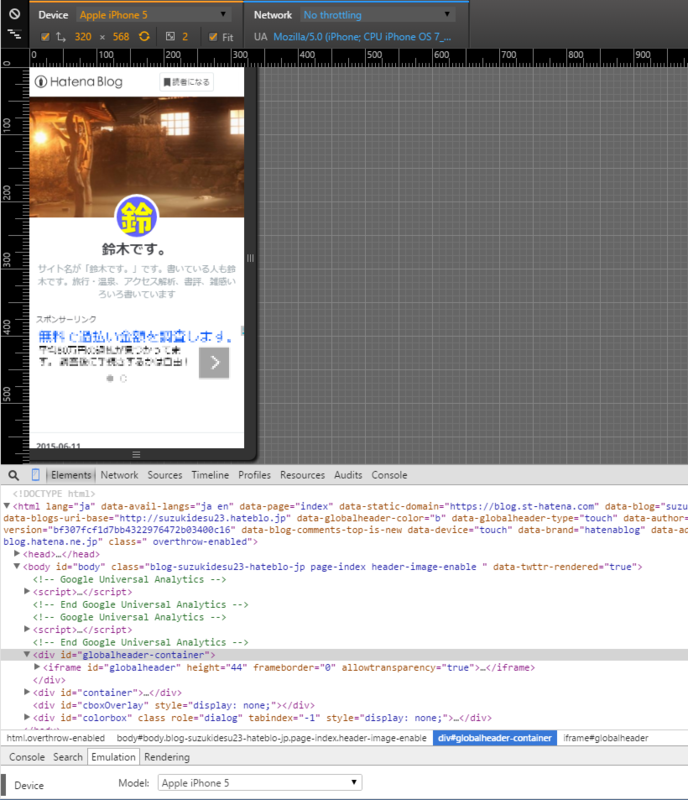Open the drawer Search tab
Screen dimensions: 688x800
click(x=68, y=757)
